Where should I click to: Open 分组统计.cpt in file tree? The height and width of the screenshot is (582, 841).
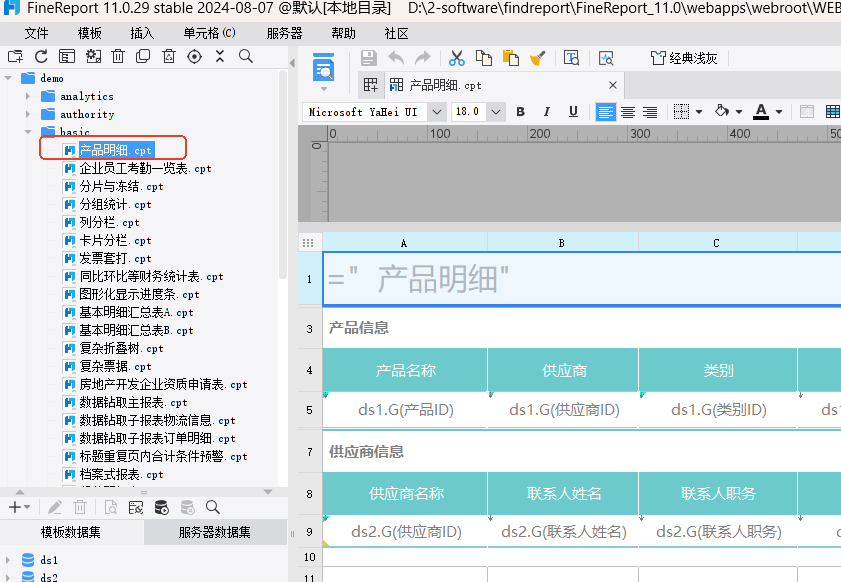(x=115, y=204)
